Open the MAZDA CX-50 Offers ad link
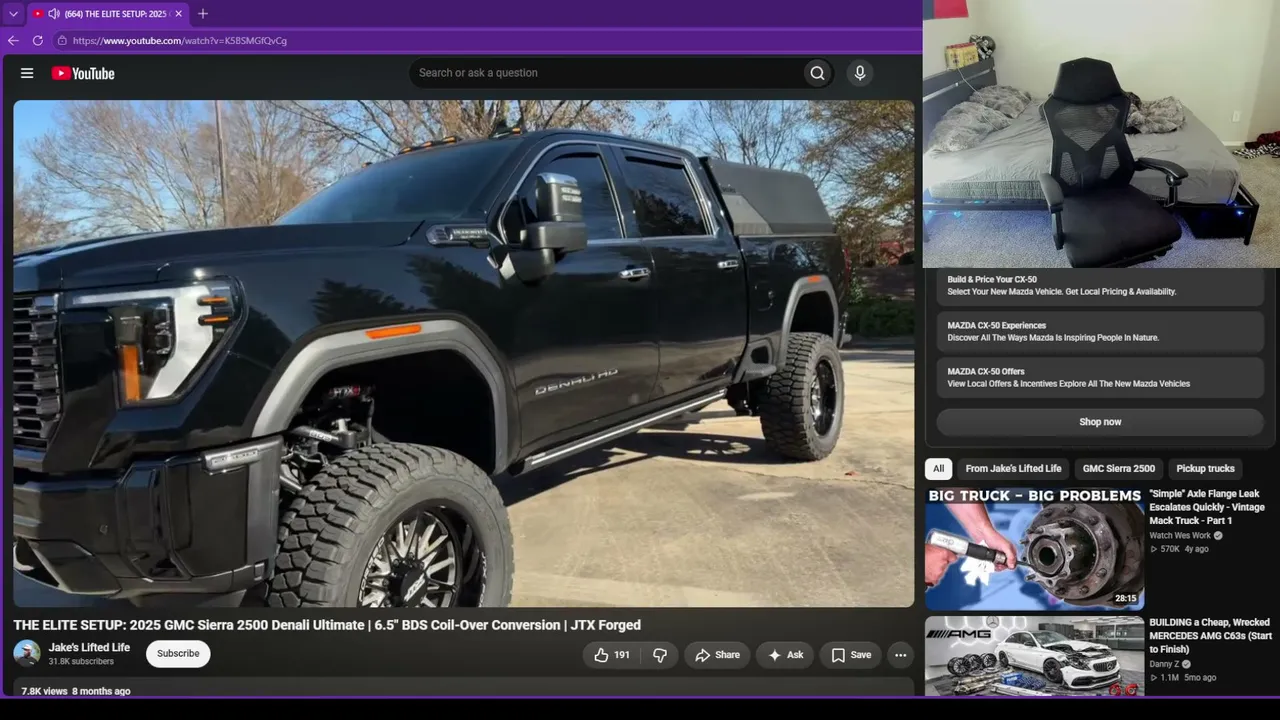The height and width of the screenshot is (720, 1280). tap(1100, 378)
